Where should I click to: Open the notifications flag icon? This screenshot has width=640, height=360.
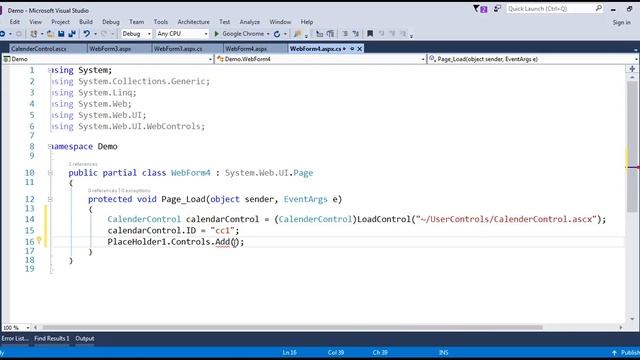480,9
